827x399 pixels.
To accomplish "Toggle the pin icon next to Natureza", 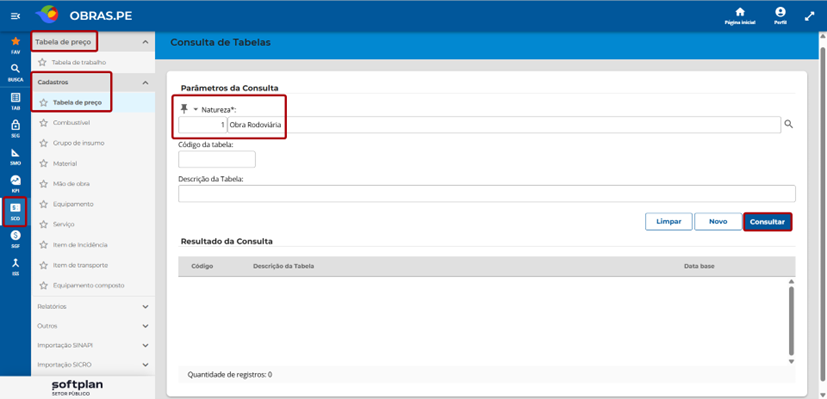I will point(184,109).
